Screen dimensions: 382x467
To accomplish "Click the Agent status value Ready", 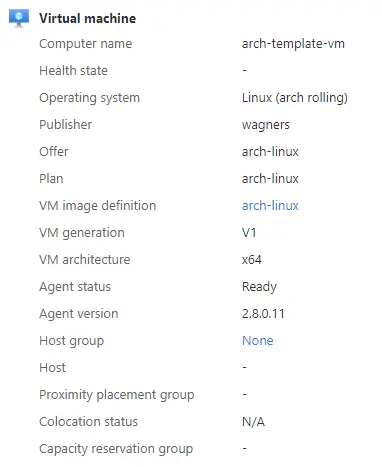I will [x=259, y=287].
